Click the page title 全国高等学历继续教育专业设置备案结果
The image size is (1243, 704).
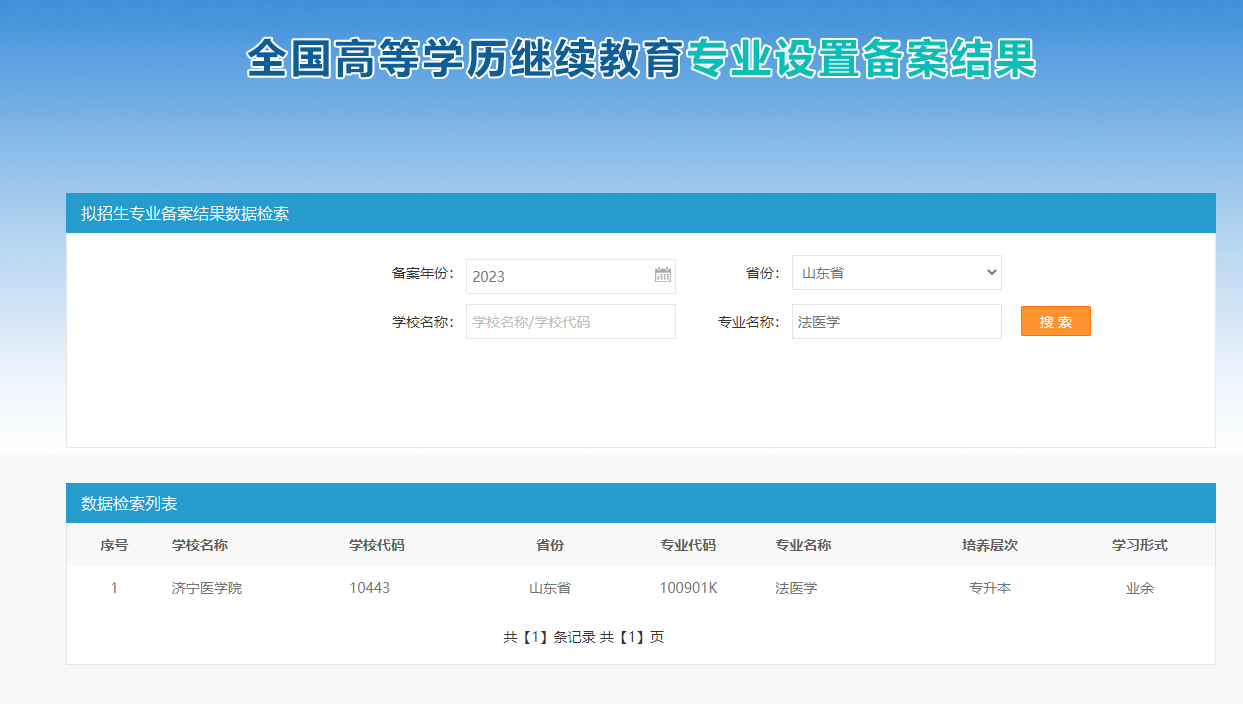pos(641,58)
